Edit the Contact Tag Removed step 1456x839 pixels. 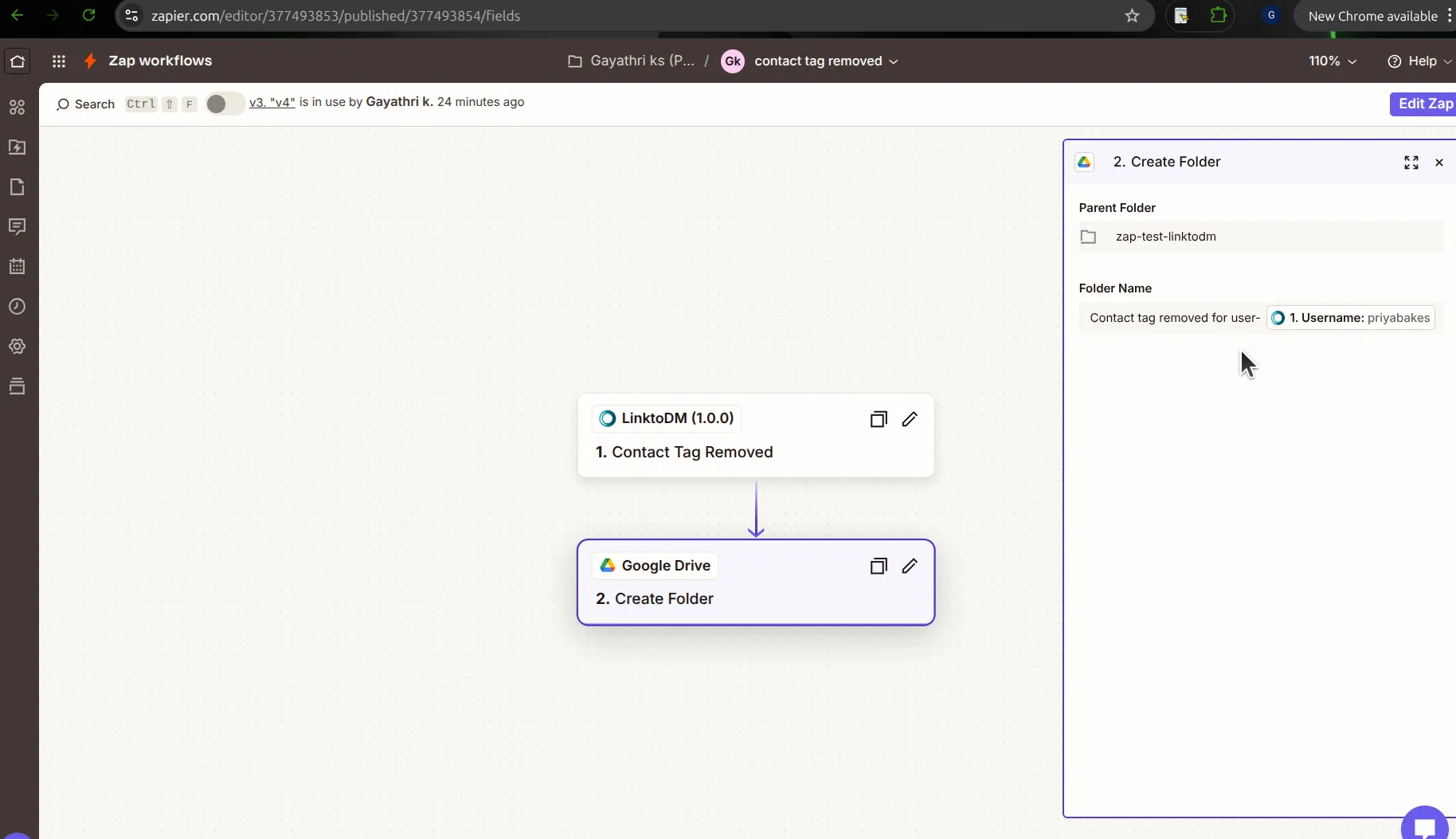[x=910, y=419]
